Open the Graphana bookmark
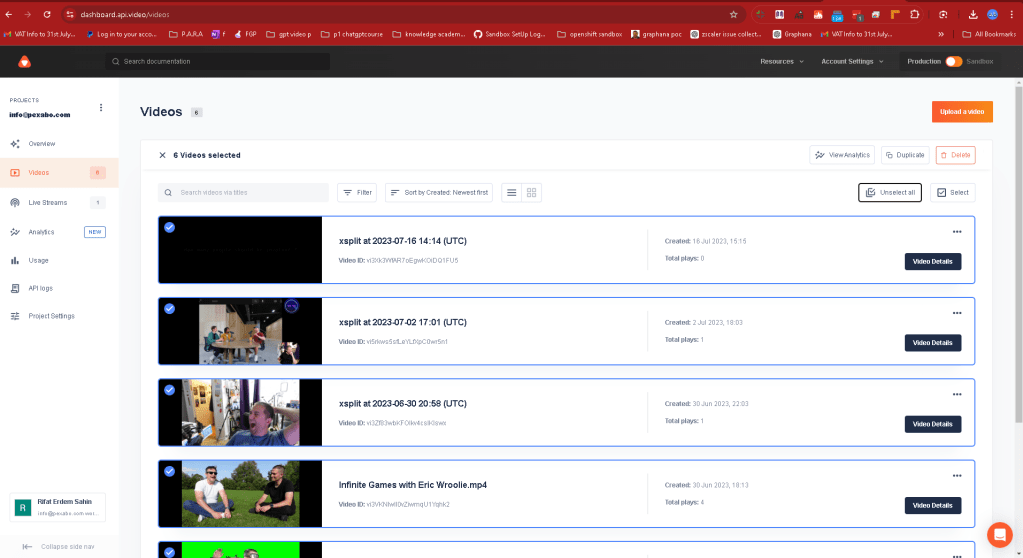 792,34
